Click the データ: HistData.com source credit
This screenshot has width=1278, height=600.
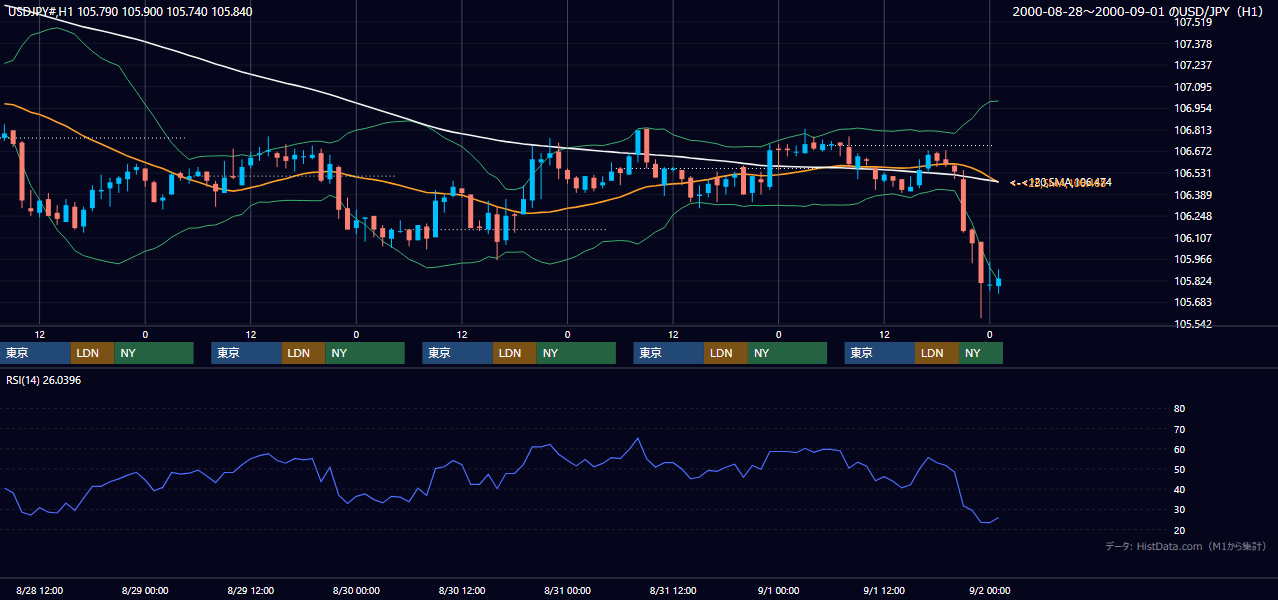[x=1185, y=546]
